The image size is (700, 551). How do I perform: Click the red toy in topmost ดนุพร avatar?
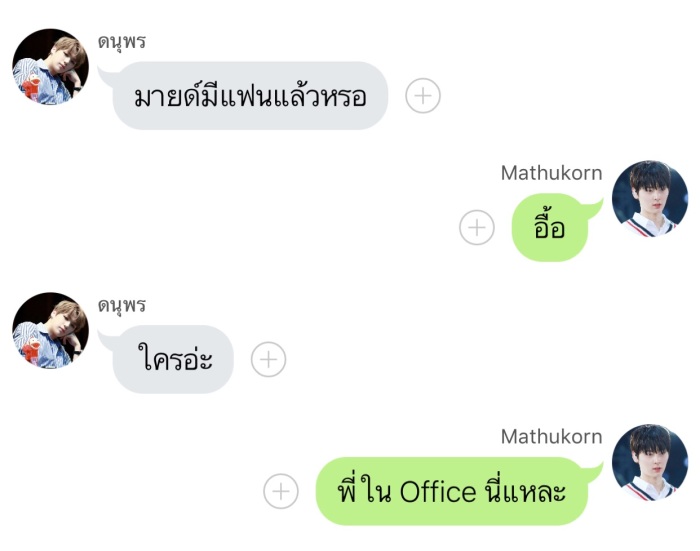(32, 87)
